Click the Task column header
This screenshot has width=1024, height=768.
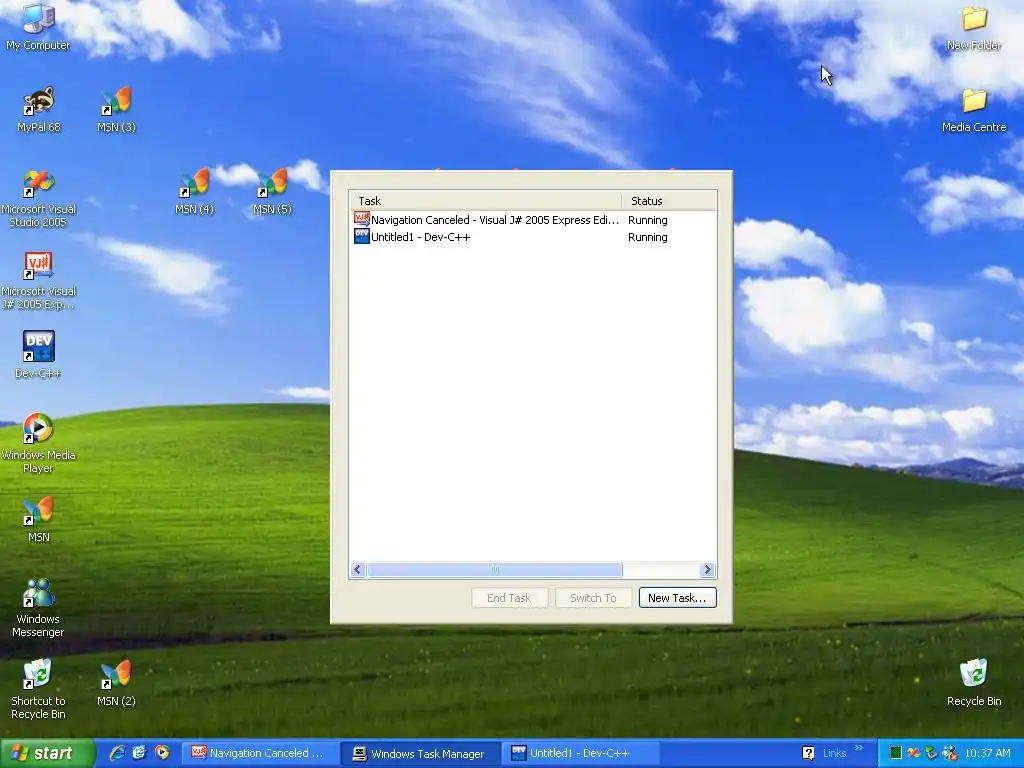pyautogui.click(x=485, y=200)
